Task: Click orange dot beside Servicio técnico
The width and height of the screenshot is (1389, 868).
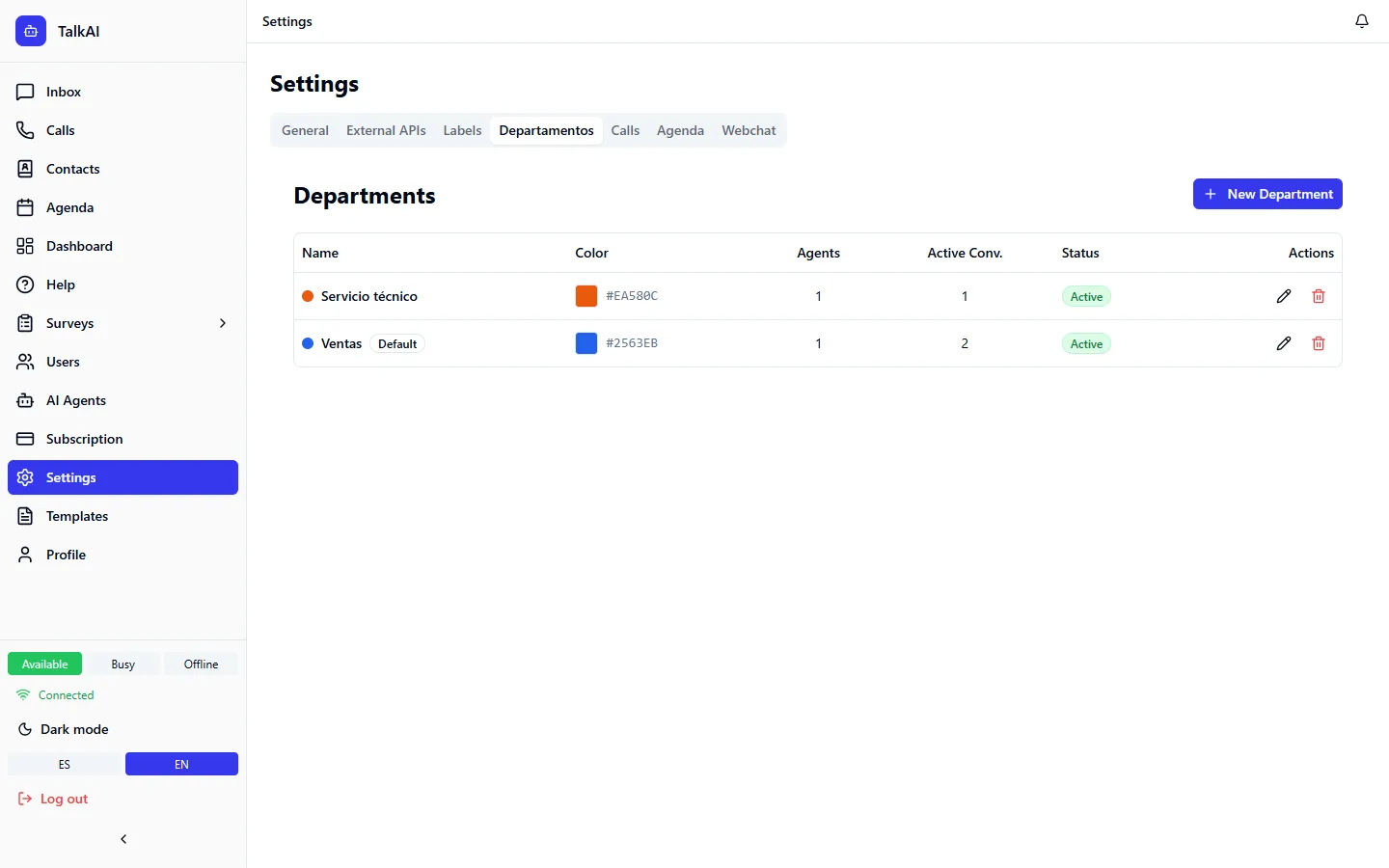Action: pos(308,296)
